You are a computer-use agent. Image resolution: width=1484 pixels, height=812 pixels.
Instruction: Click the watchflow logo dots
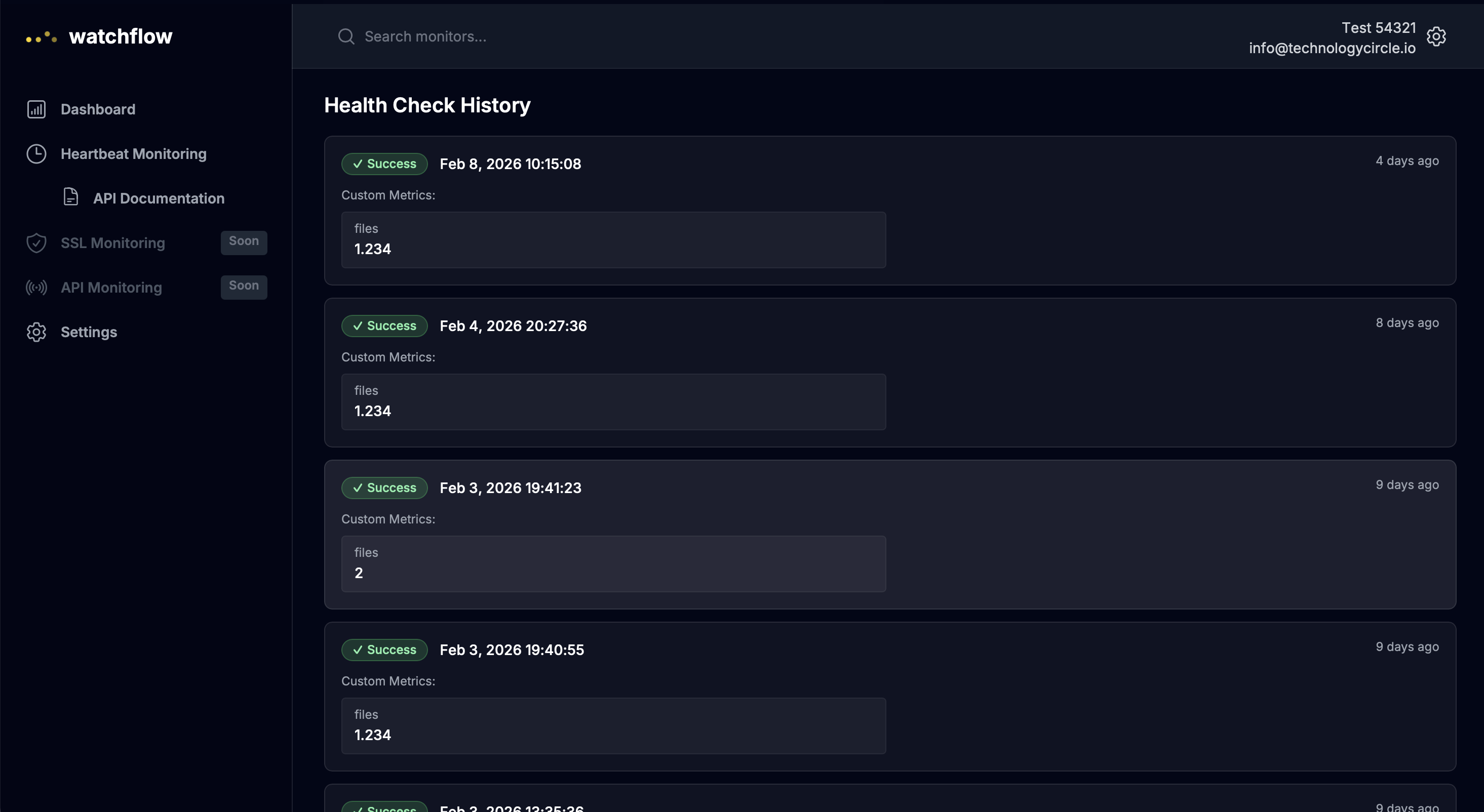[x=41, y=36]
